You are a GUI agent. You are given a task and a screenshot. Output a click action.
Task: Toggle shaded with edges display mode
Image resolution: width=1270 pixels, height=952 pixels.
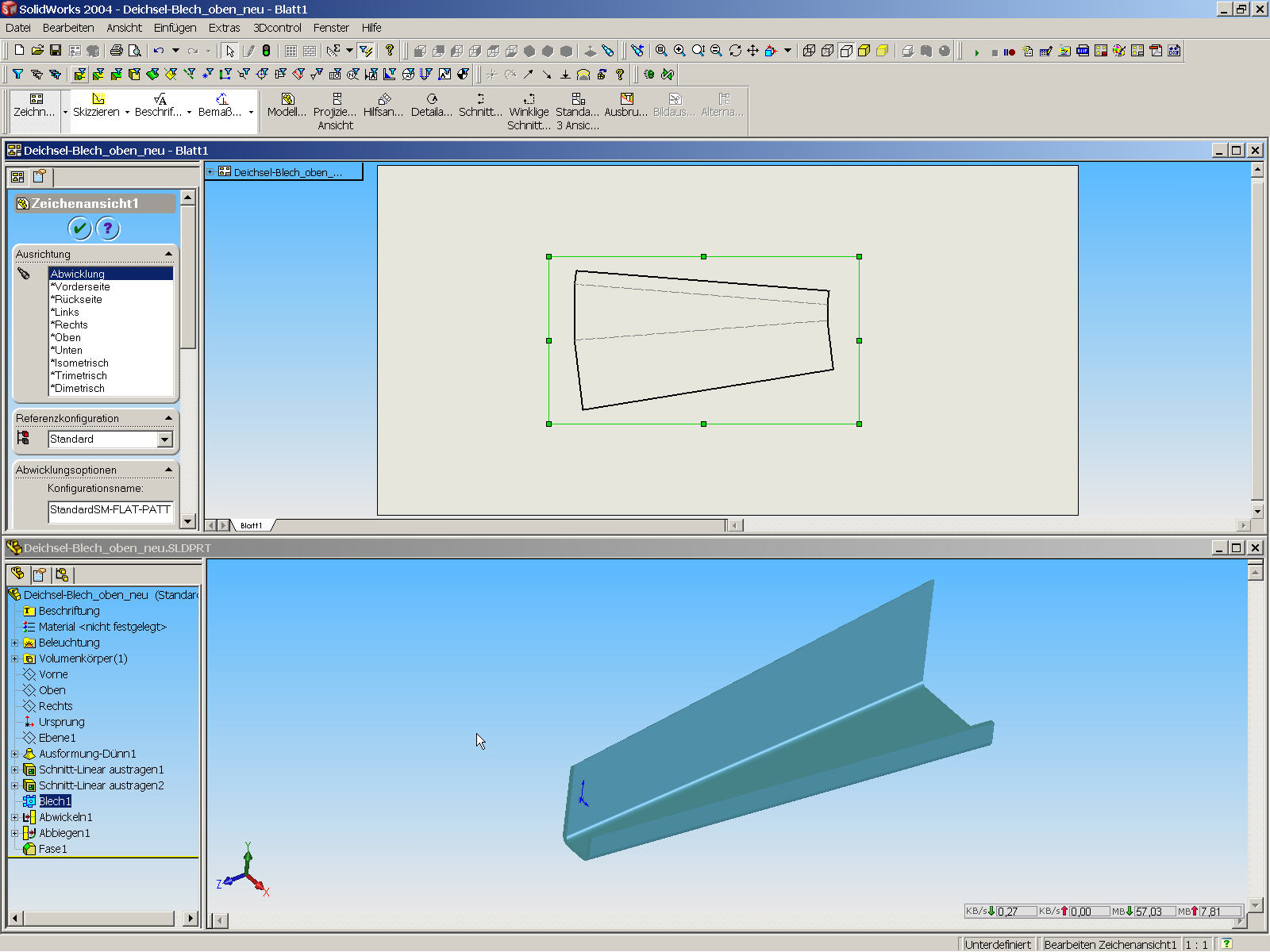[864, 51]
